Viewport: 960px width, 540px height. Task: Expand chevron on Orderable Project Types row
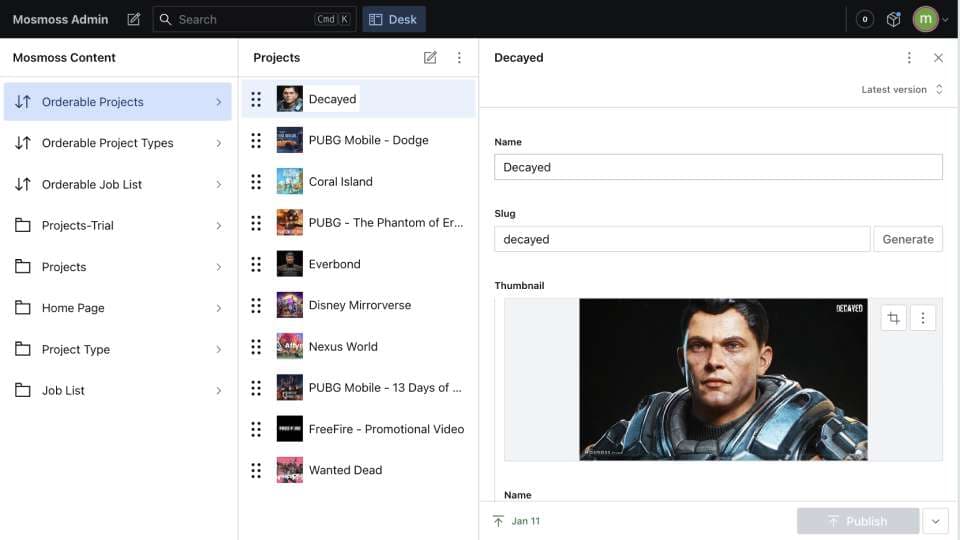[219, 143]
